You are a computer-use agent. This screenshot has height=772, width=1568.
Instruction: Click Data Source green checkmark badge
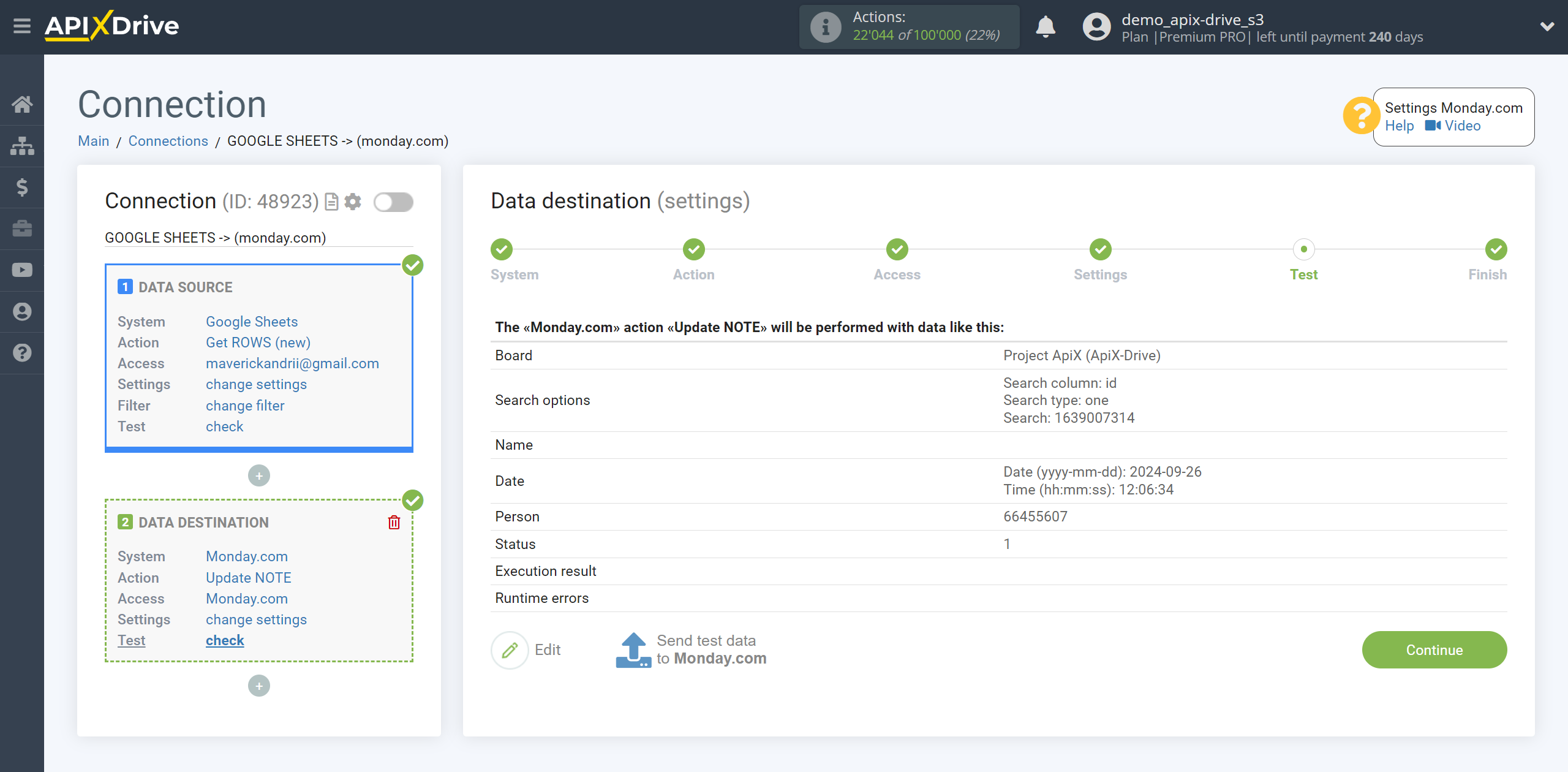pyautogui.click(x=413, y=265)
